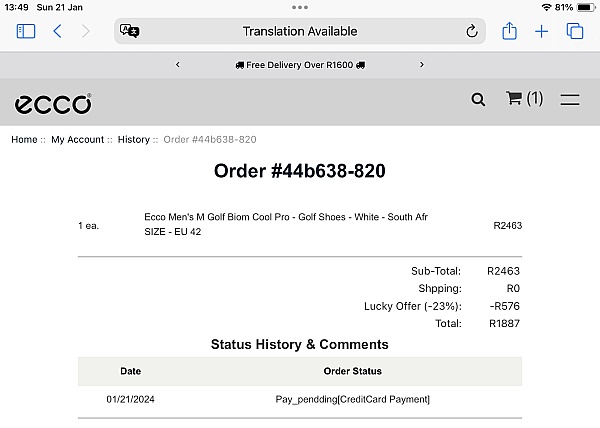Open Safari sidebar panel
The height and width of the screenshot is (428, 600).
[26, 31]
